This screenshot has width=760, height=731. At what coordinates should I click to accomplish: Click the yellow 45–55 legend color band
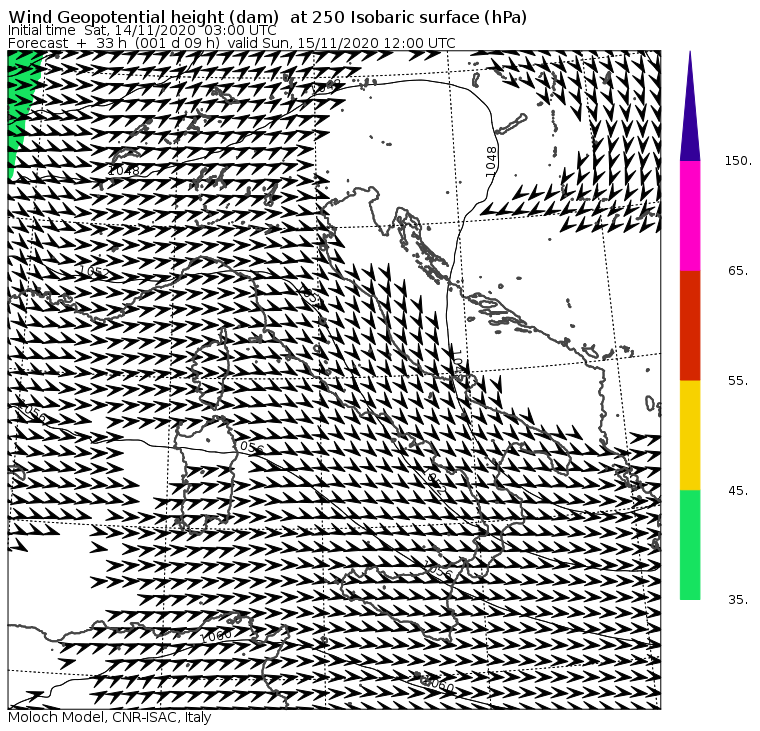click(690, 435)
